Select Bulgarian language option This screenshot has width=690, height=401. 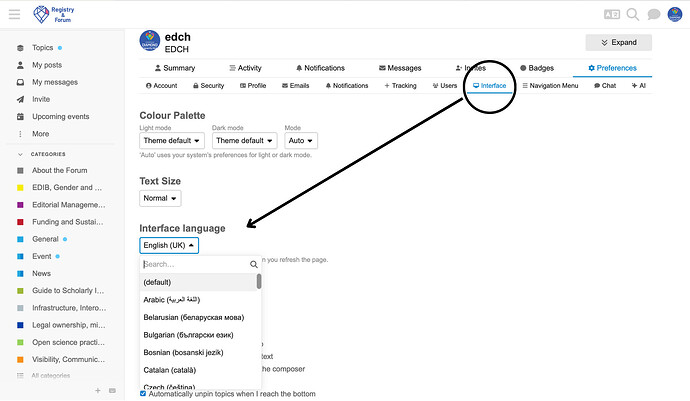click(198, 335)
